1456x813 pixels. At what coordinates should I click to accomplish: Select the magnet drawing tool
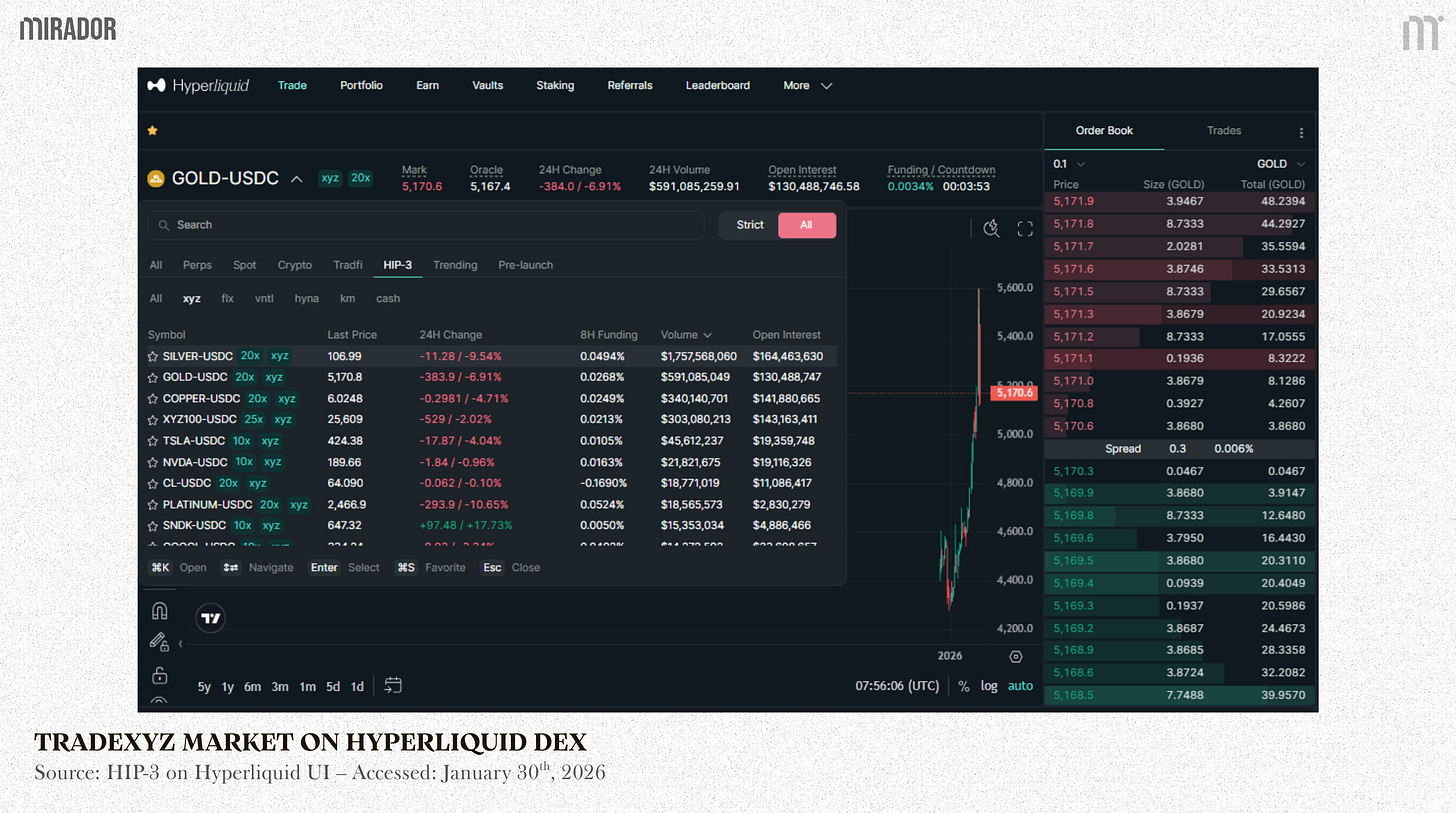[x=159, y=611]
